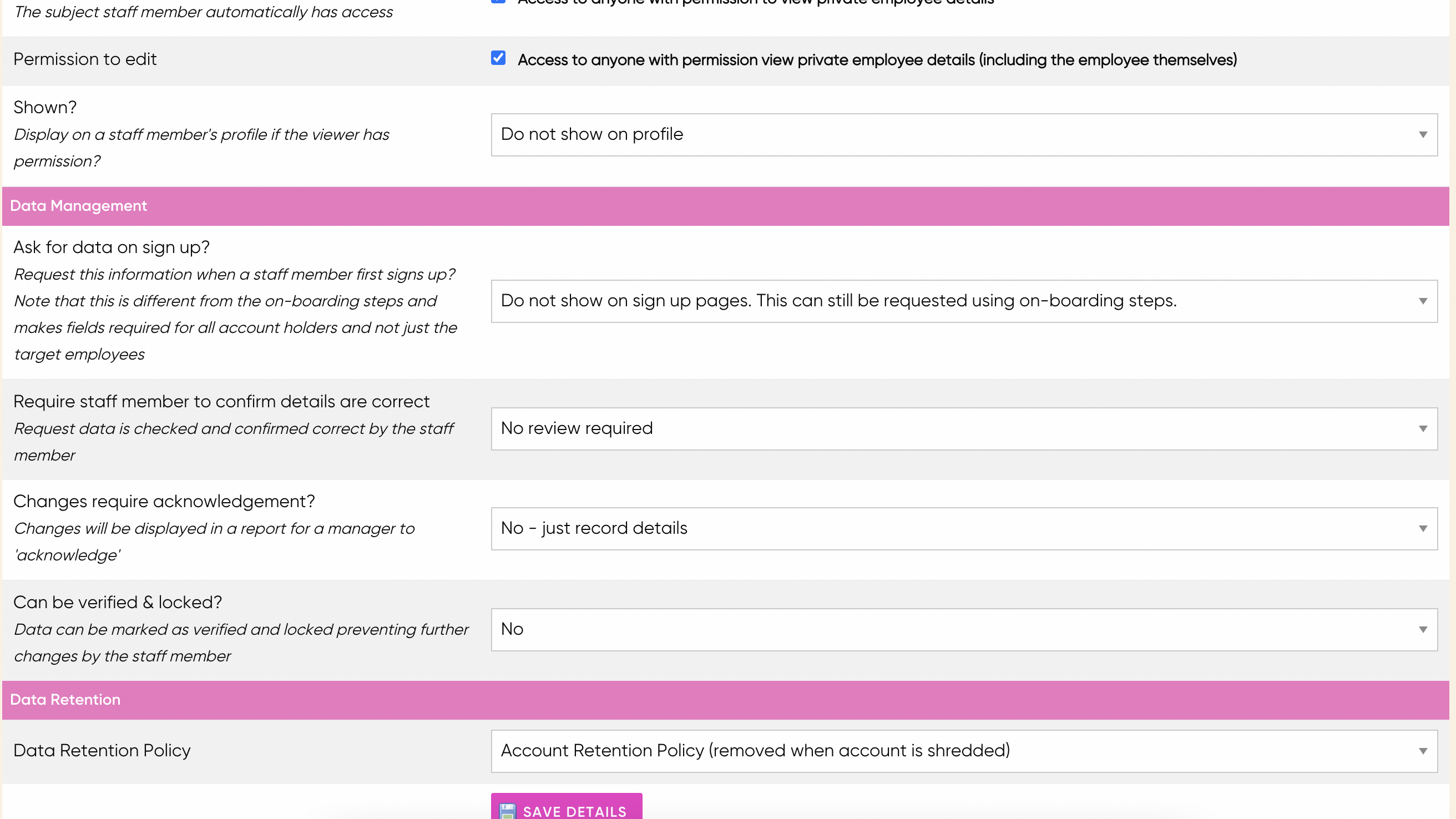
Task: Click the SAVE DETAILS button
Action: tap(567, 811)
